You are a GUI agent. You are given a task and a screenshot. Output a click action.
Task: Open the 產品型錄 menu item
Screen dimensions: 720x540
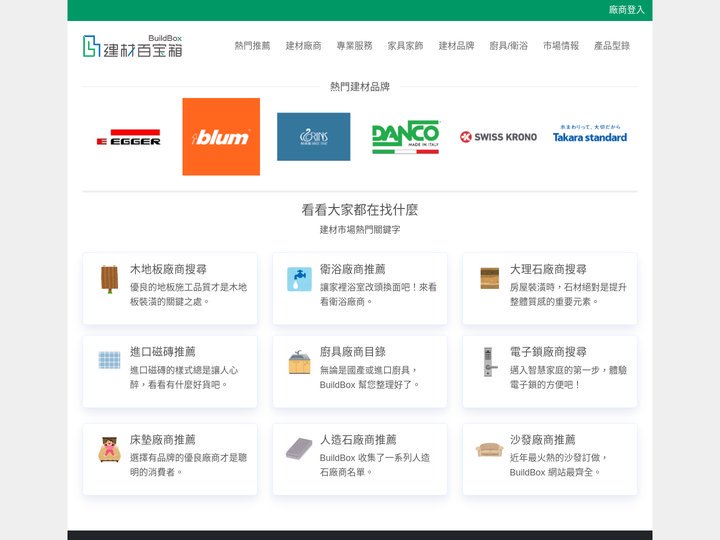612,45
